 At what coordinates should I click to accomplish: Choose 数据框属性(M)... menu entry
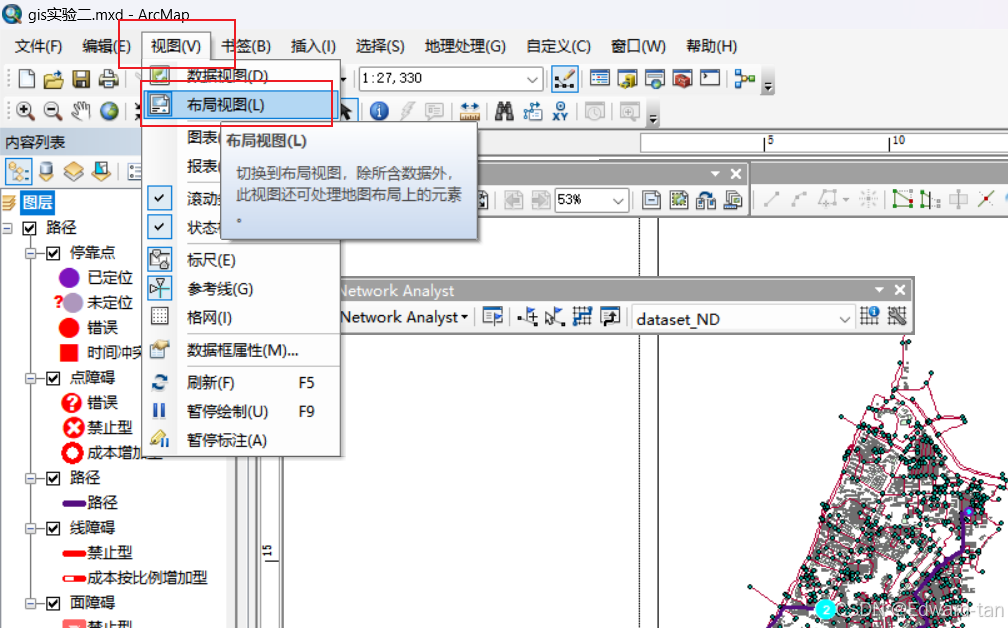coord(243,350)
